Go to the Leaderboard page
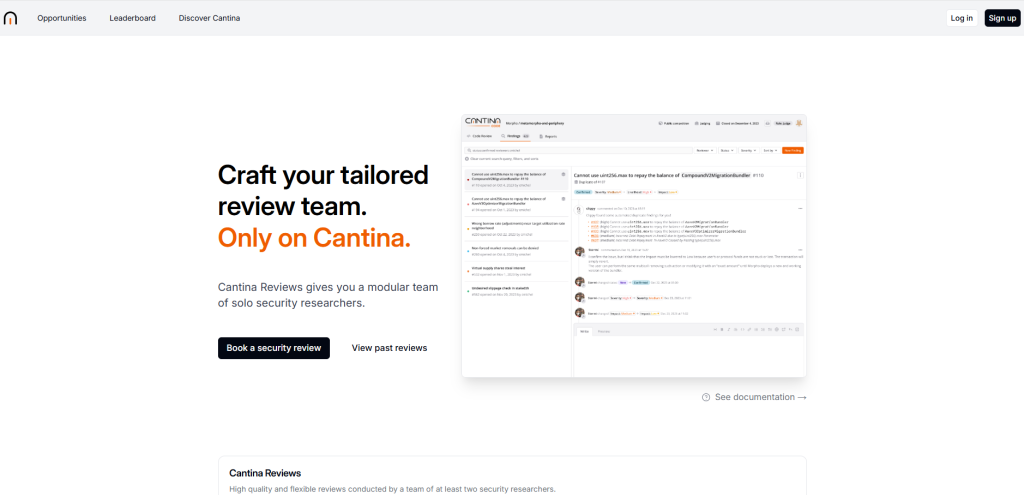This screenshot has width=1024, height=495. [133, 18]
